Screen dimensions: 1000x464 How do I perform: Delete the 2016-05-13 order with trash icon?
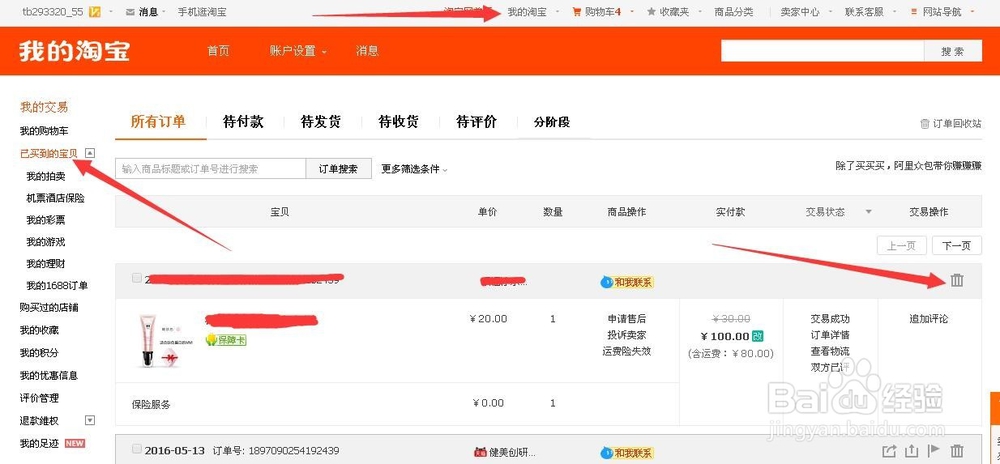click(957, 451)
